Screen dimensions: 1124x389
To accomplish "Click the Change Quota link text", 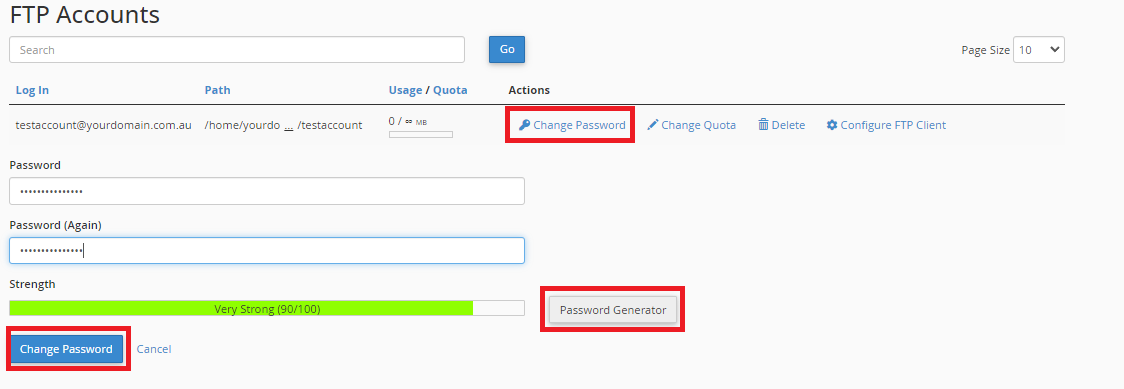I will 698,125.
